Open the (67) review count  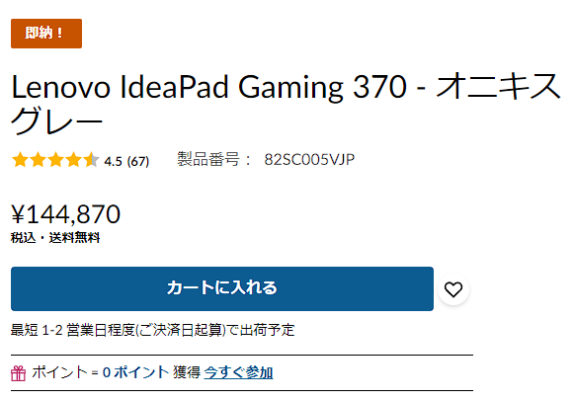pyautogui.click(x=138, y=161)
